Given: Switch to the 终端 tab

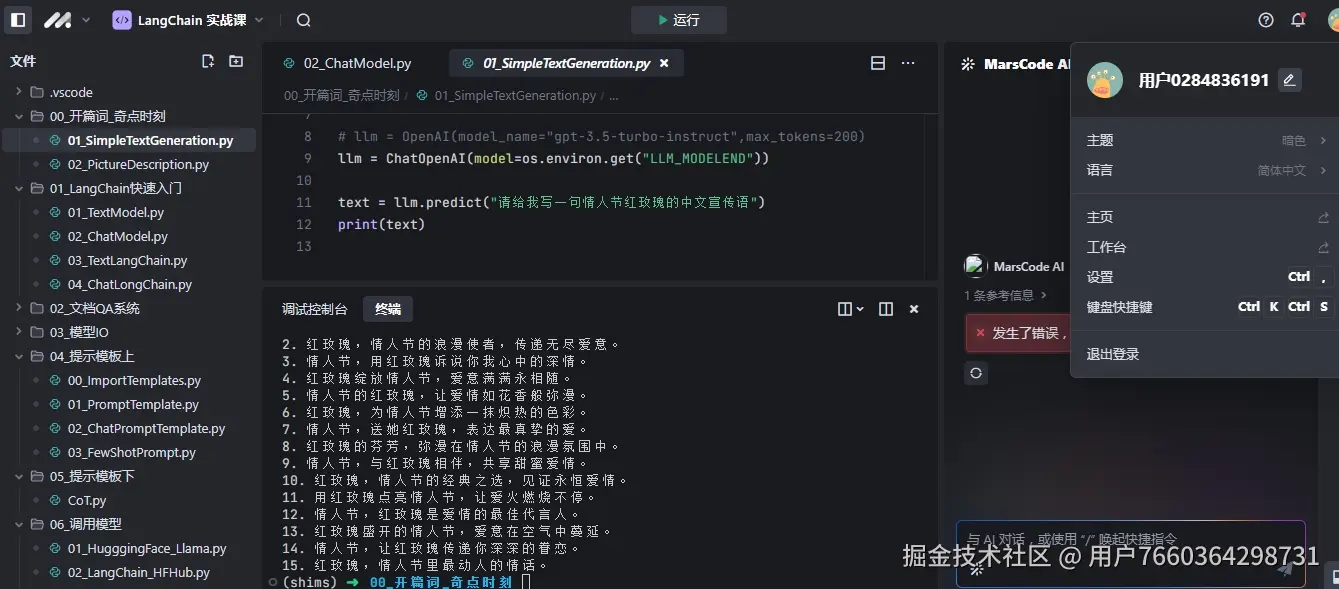Looking at the screenshot, I should click(x=388, y=309).
